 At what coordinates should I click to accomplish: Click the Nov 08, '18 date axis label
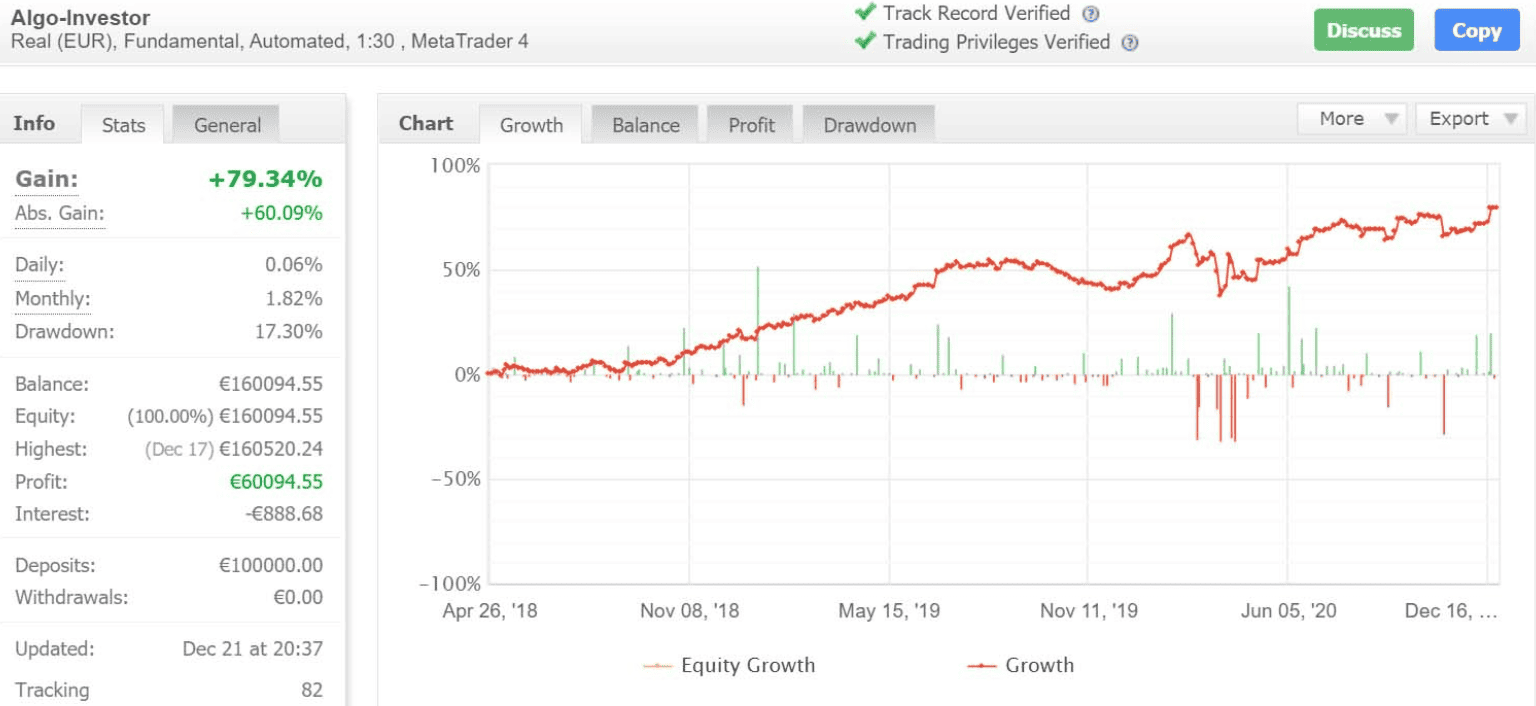pos(689,611)
